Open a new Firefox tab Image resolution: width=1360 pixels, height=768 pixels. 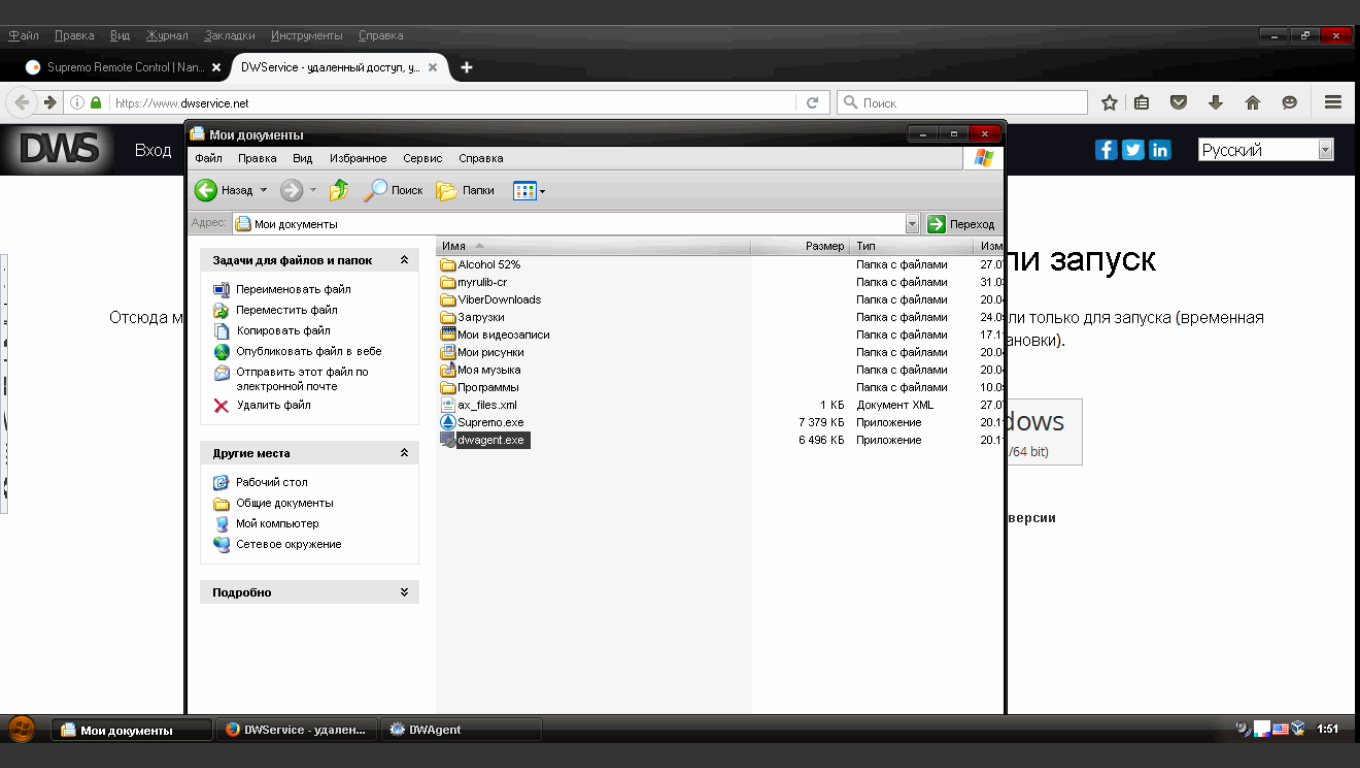[466, 68]
